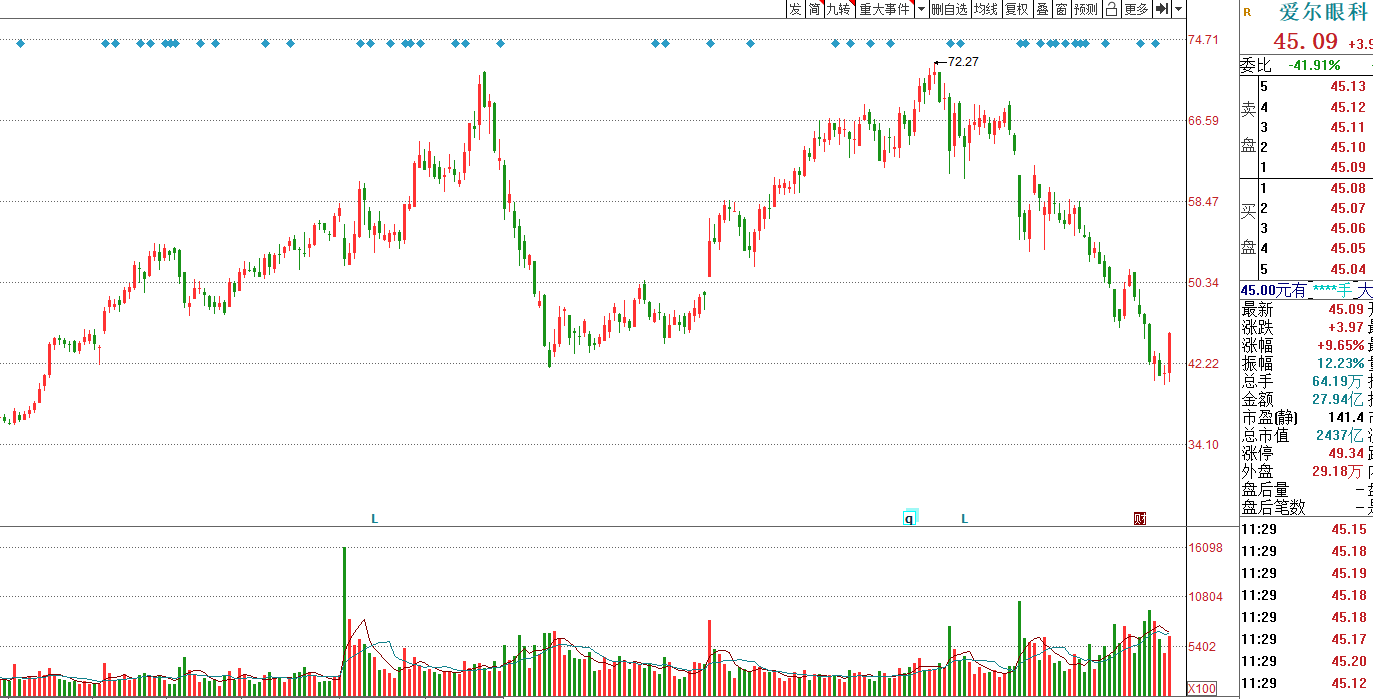The height and width of the screenshot is (699, 1373).
Task: Click the 11:29 trade row priced 45.20
Action: coord(1305,661)
